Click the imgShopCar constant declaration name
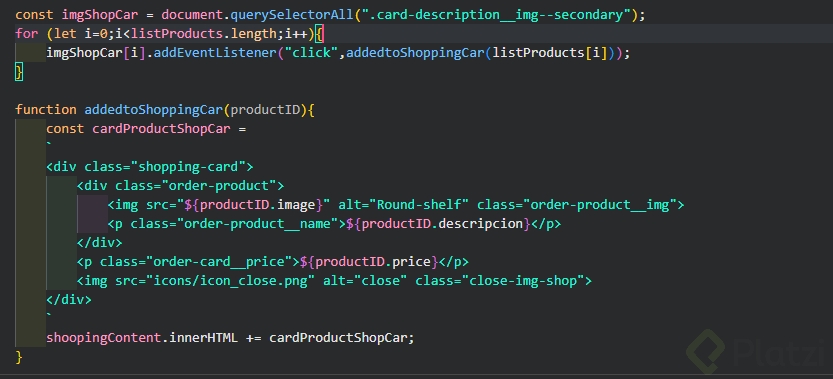833x379 pixels. 100,15
